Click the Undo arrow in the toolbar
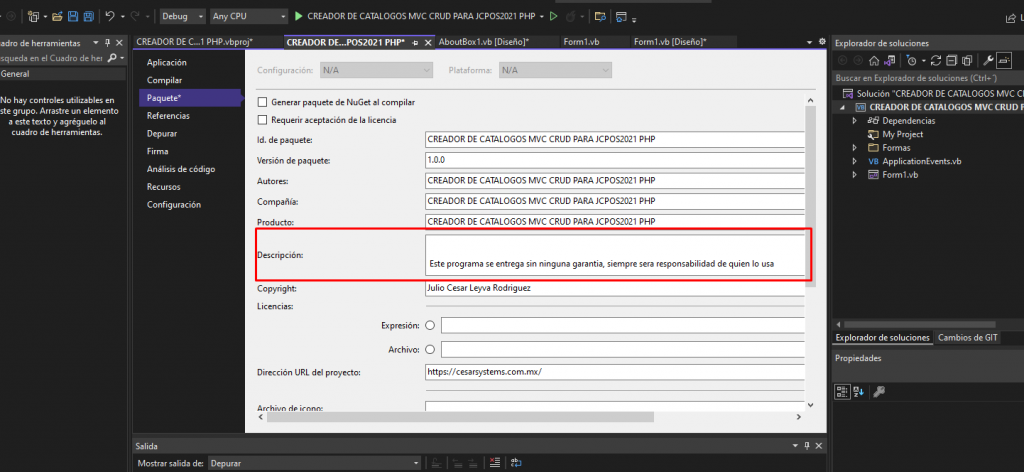This screenshot has width=1024, height=472. (x=110, y=17)
